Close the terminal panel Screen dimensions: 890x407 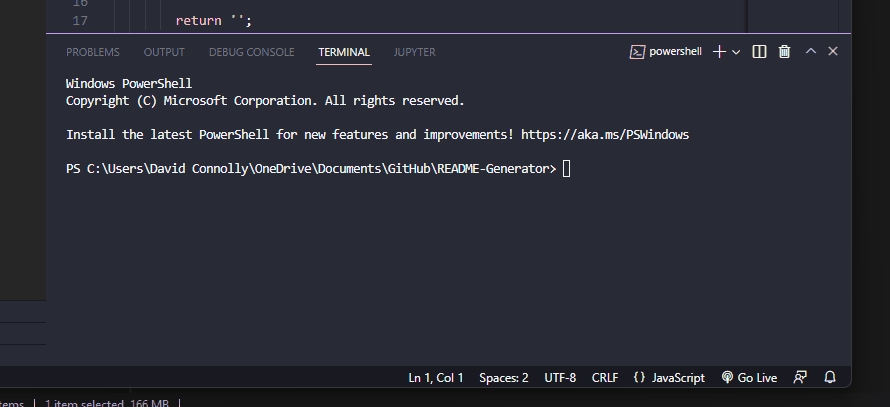pyautogui.click(x=833, y=51)
